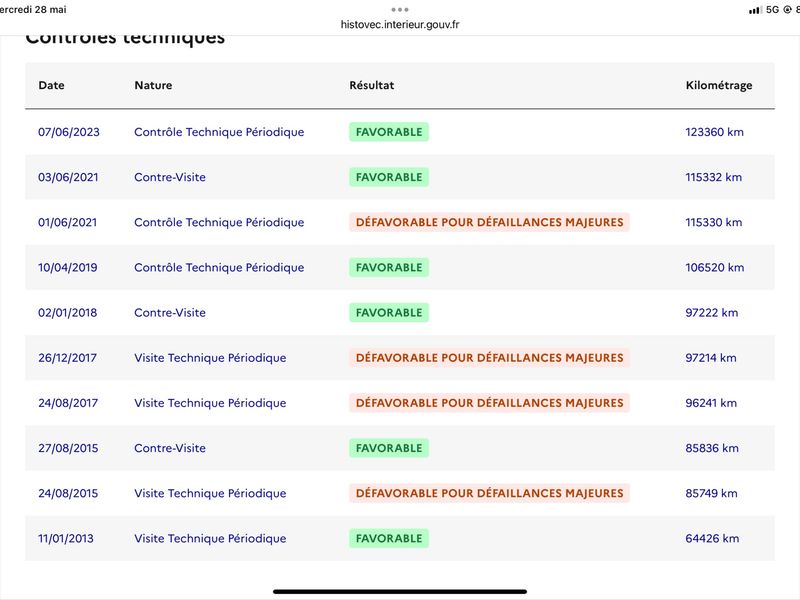Tap the orientation lock status icon

[x=787, y=10]
